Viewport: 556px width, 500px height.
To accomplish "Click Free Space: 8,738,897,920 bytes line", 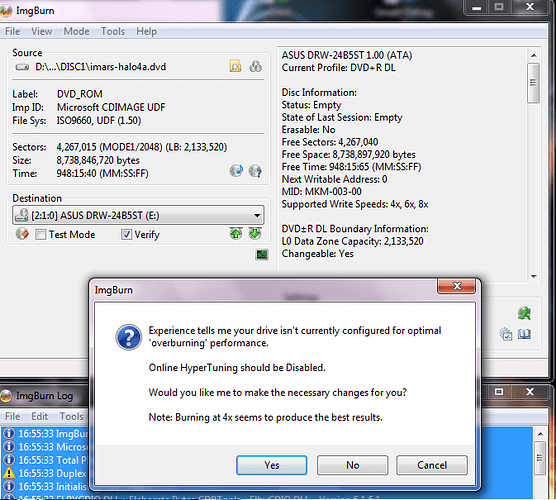I will pos(348,155).
